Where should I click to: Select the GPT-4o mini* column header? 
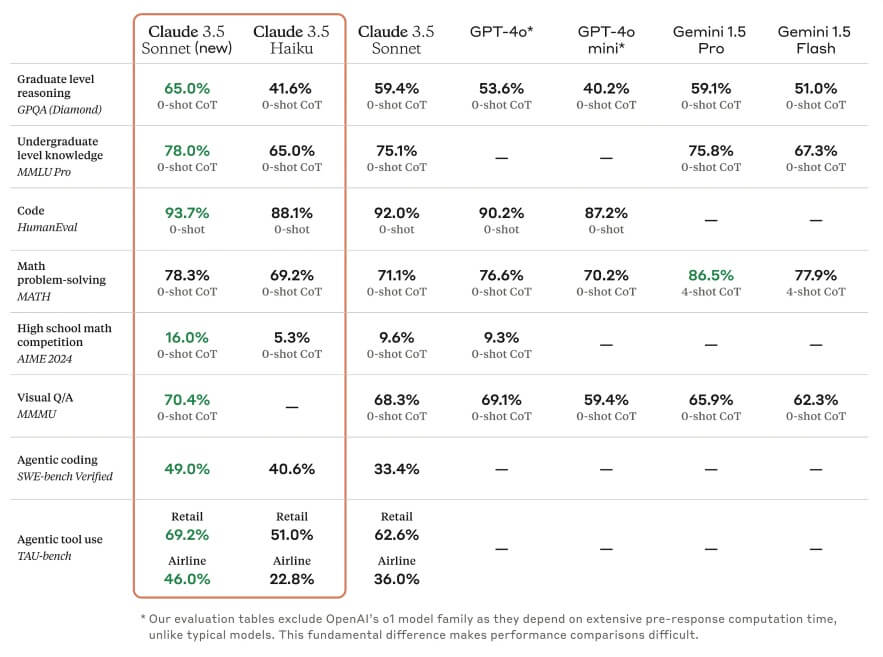(606, 39)
